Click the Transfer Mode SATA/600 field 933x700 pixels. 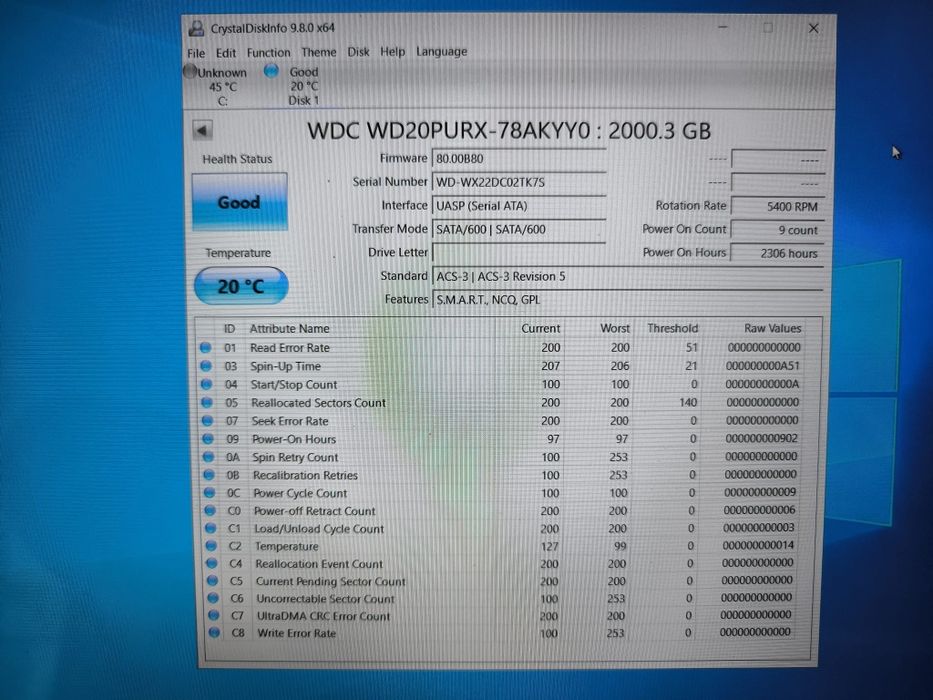pos(518,229)
